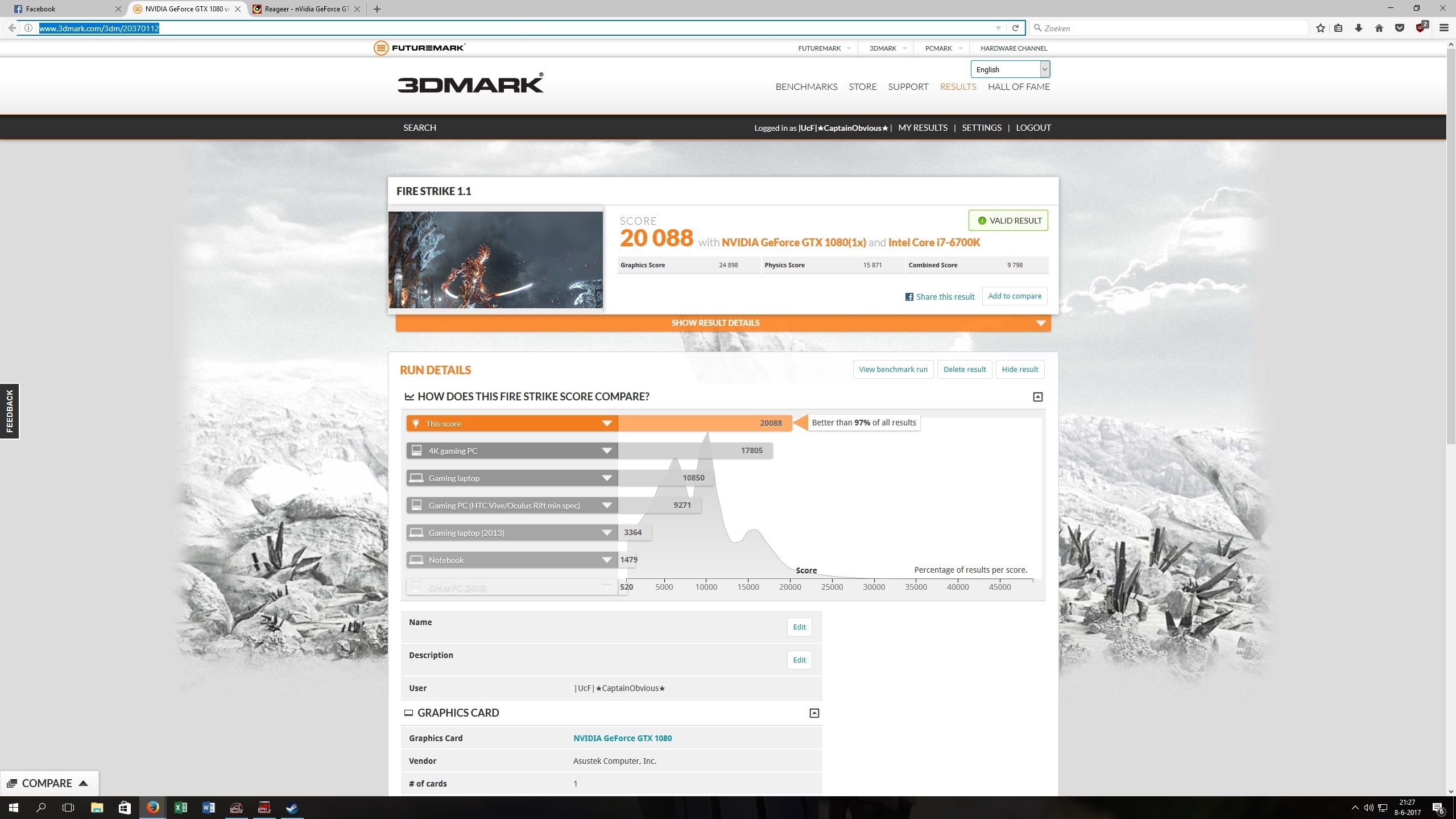Open Steam from the Windows taskbar
This screenshot has height=819, width=1456.
click(292, 808)
